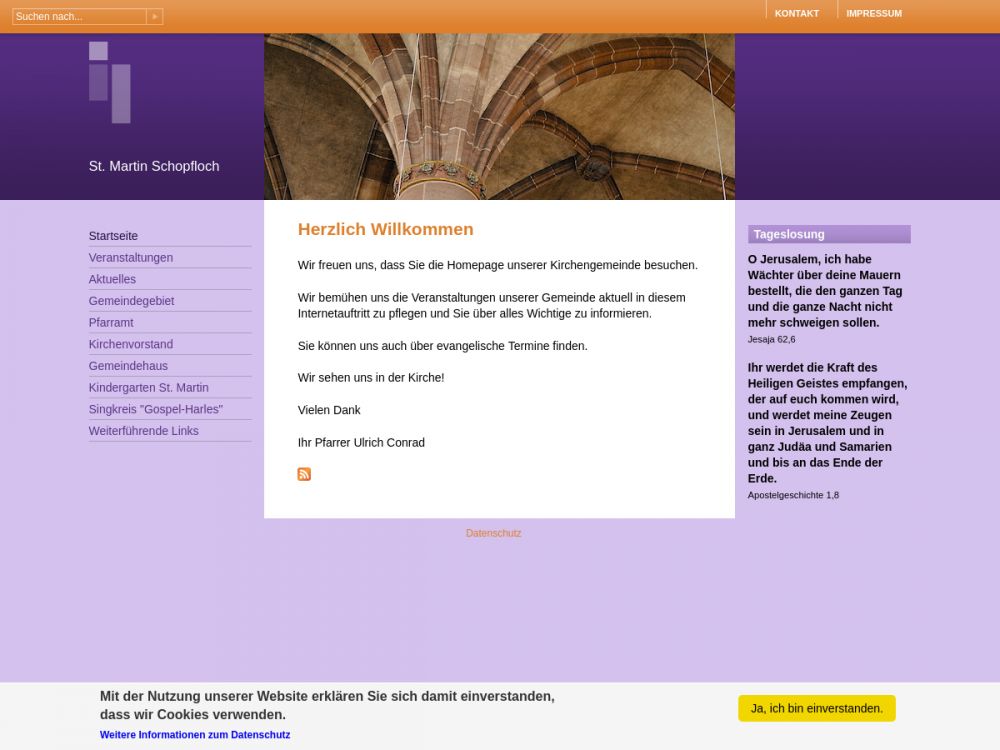Open the Kontakt page
Image resolution: width=1000 pixels, height=750 pixels.
point(796,13)
